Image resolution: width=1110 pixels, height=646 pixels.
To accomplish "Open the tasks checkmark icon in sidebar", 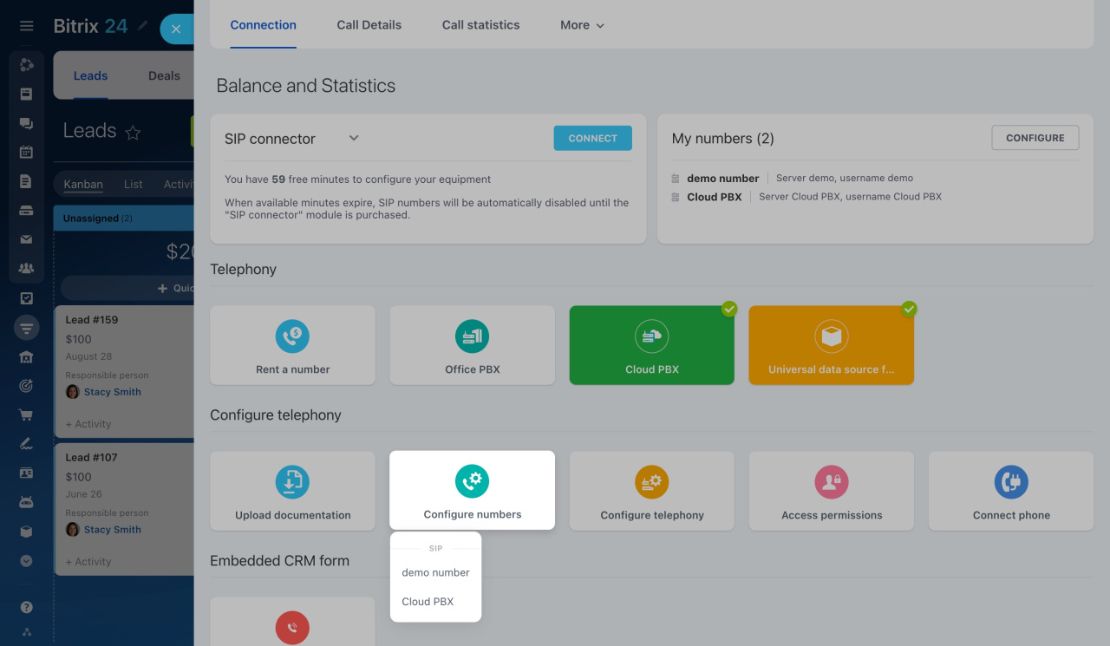I will point(26,298).
